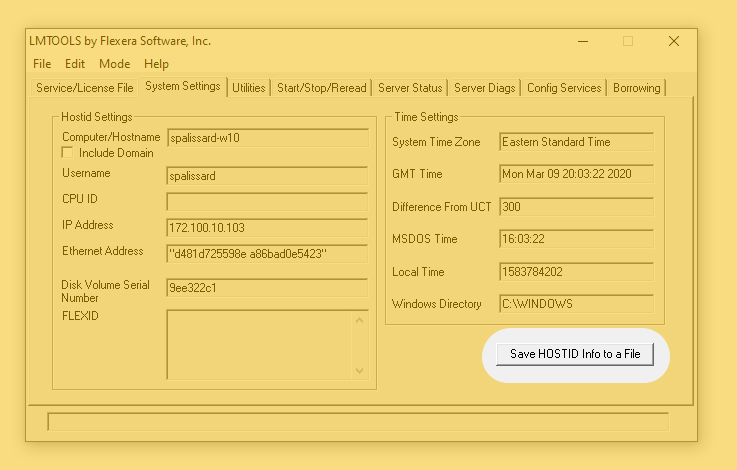737x470 pixels.
Task: Click the Hostid Settings group label
Action: coord(97,117)
